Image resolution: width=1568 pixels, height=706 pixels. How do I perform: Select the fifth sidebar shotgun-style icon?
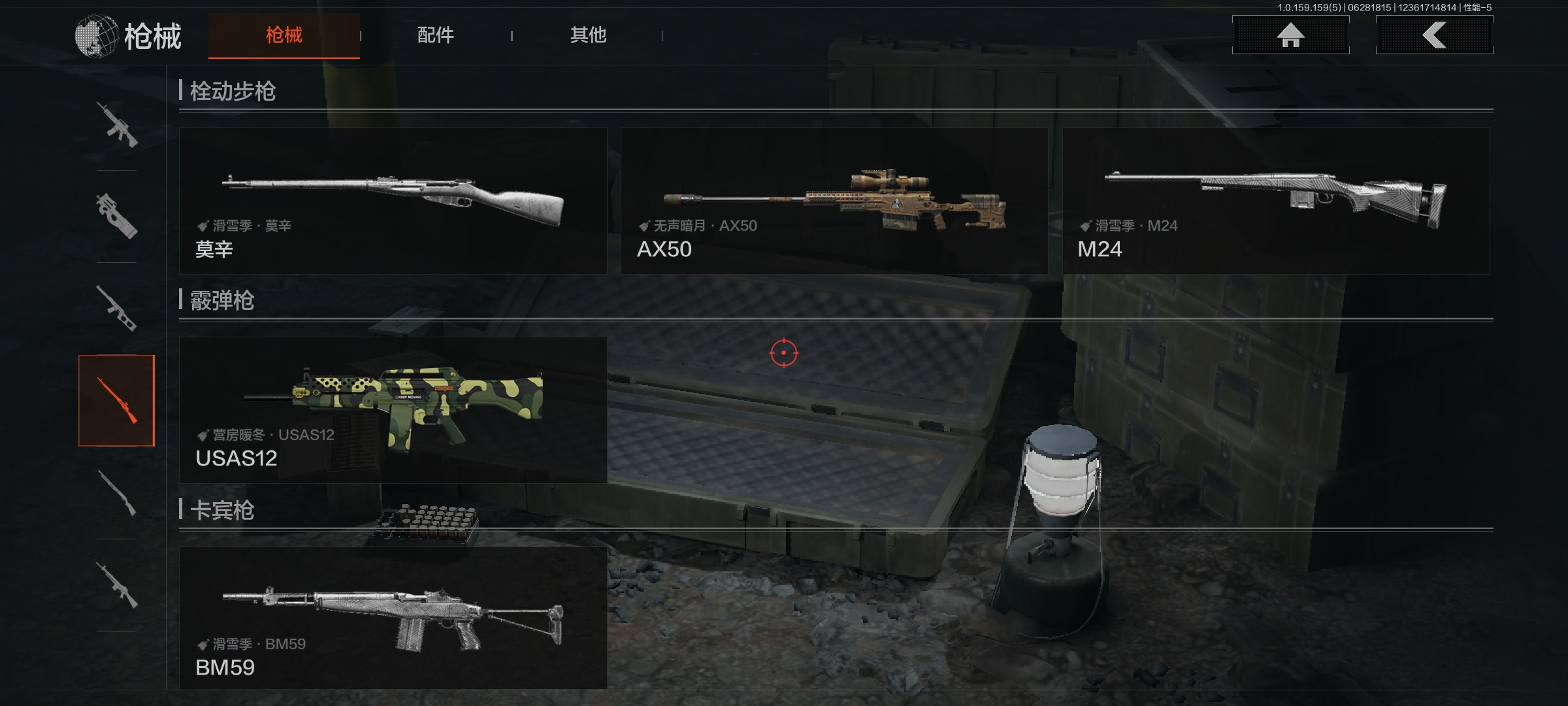point(117,493)
